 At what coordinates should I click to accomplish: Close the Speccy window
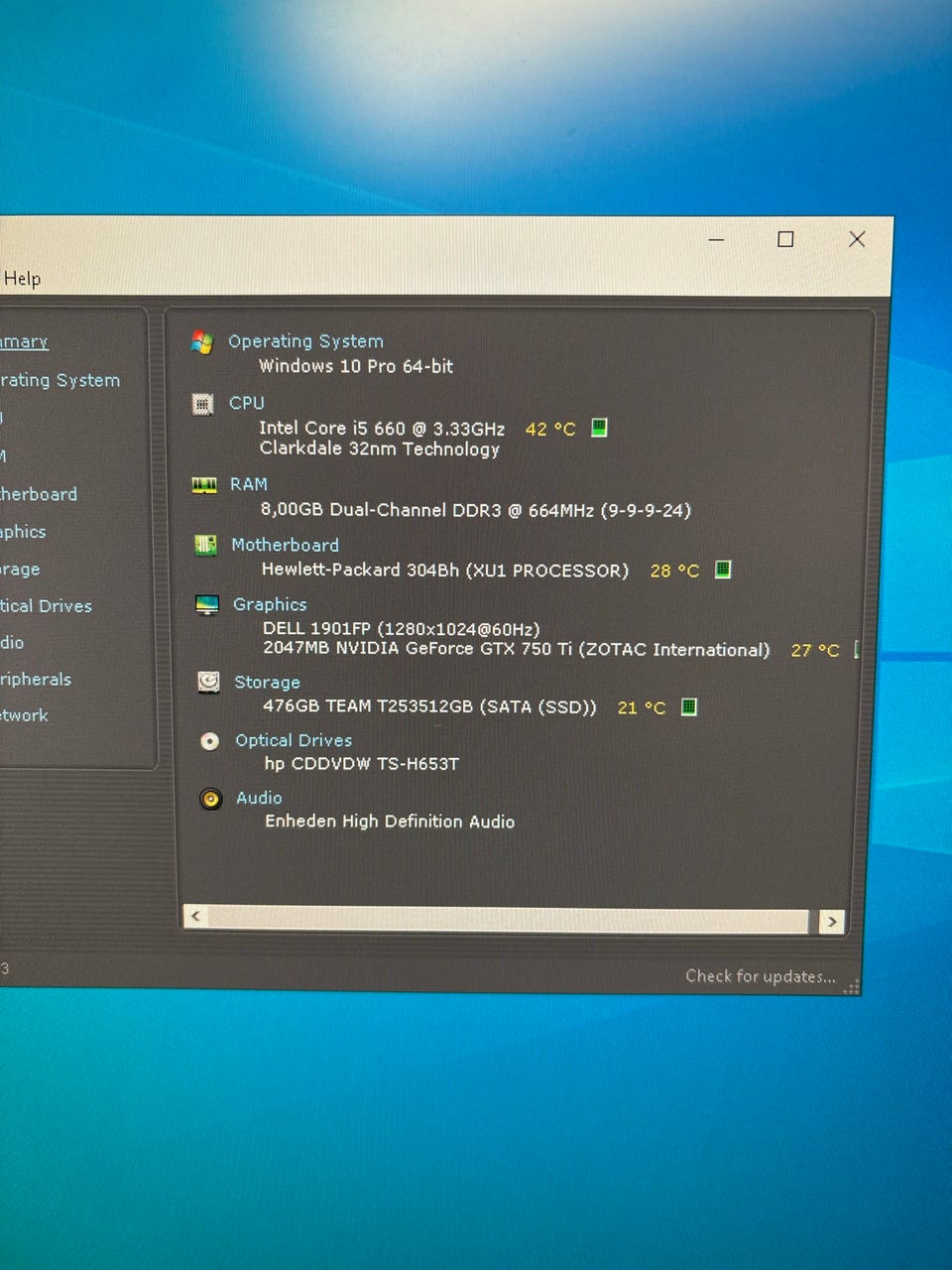[x=857, y=239]
